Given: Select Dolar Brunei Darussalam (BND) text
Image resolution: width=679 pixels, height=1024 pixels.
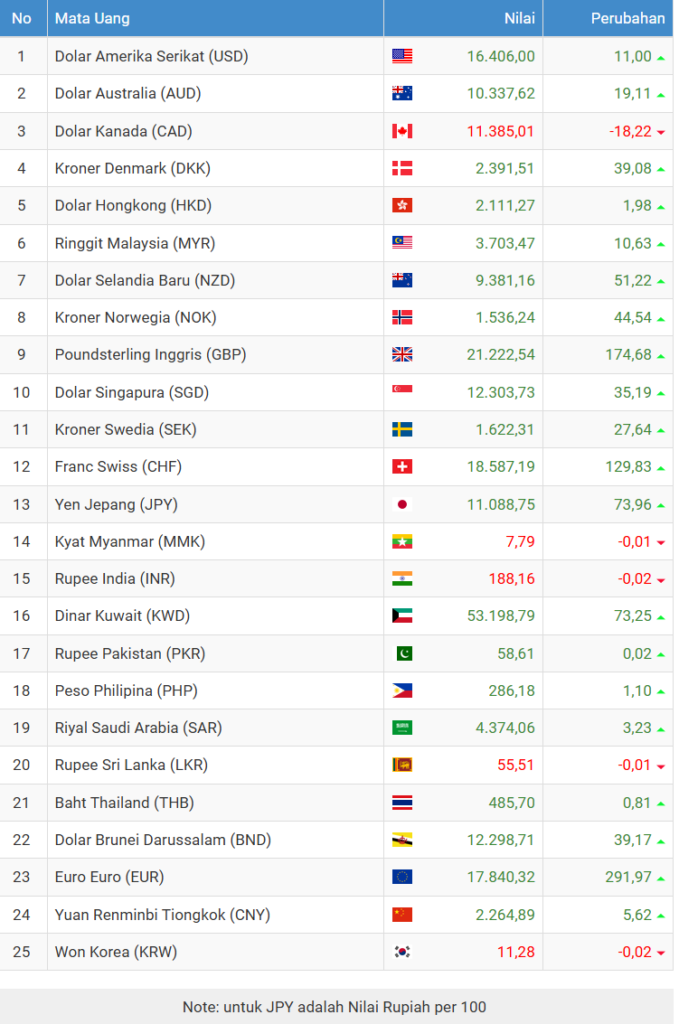Looking at the screenshot, I should (x=163, y=840).
